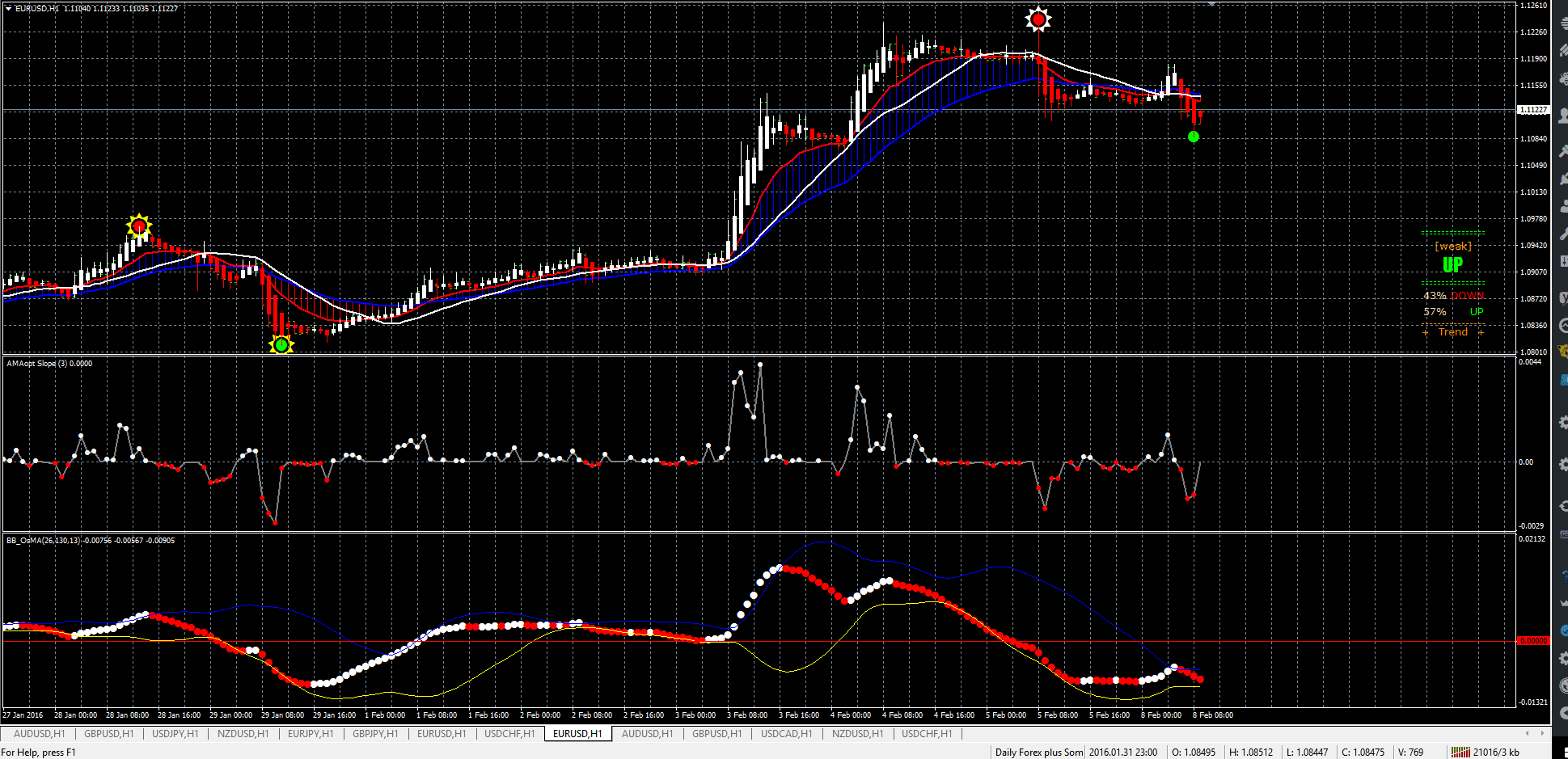Click the '43% DOWN' trend percentage

pos(1454,296)
